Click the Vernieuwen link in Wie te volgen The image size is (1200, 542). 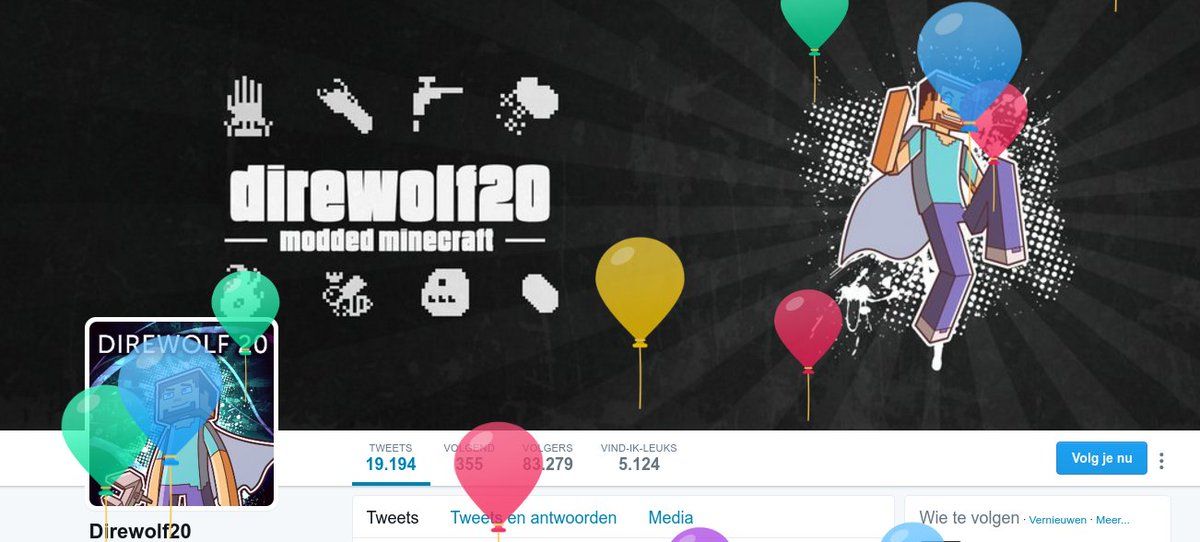tap(1058, 520)
